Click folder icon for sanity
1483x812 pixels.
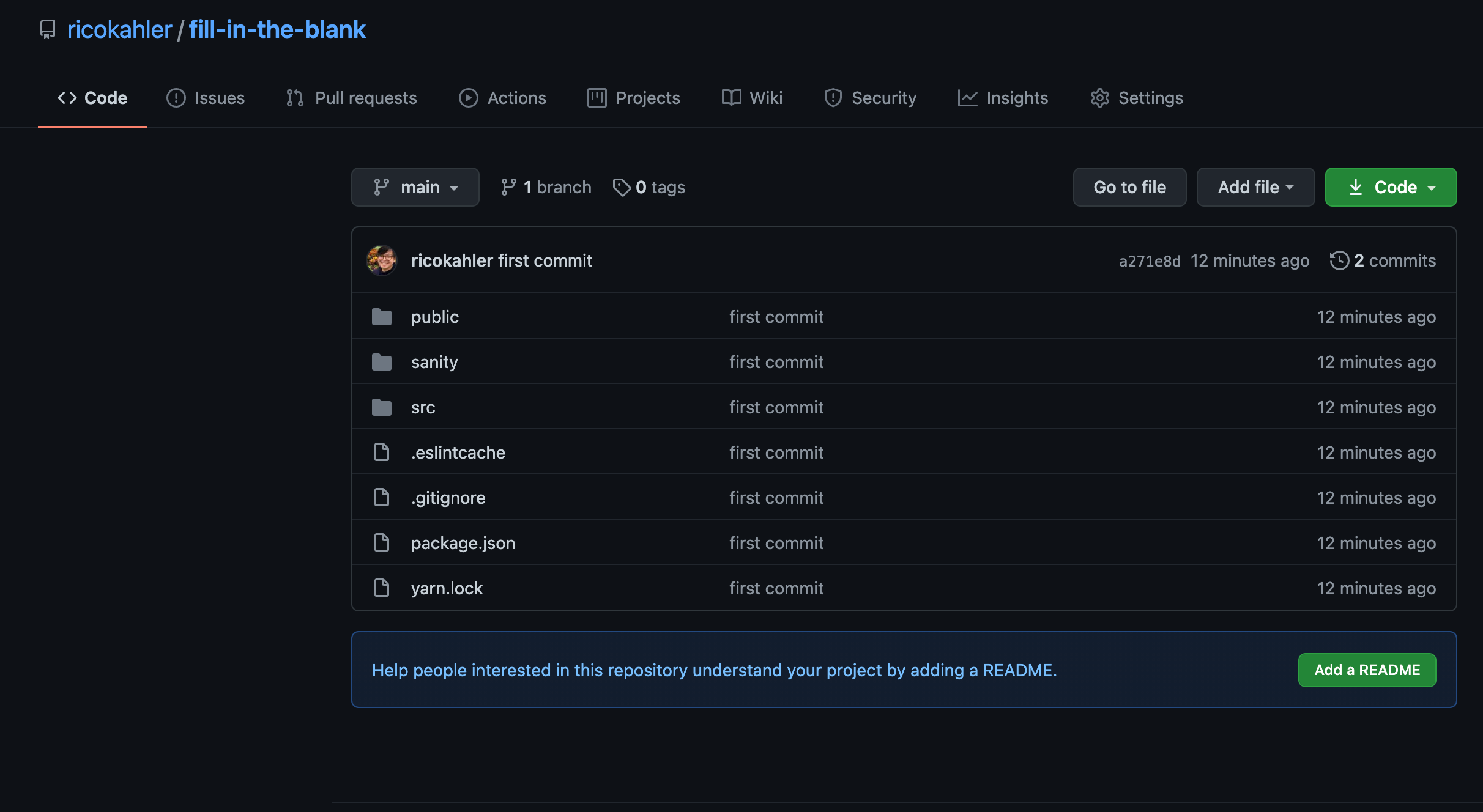point(382,362)
